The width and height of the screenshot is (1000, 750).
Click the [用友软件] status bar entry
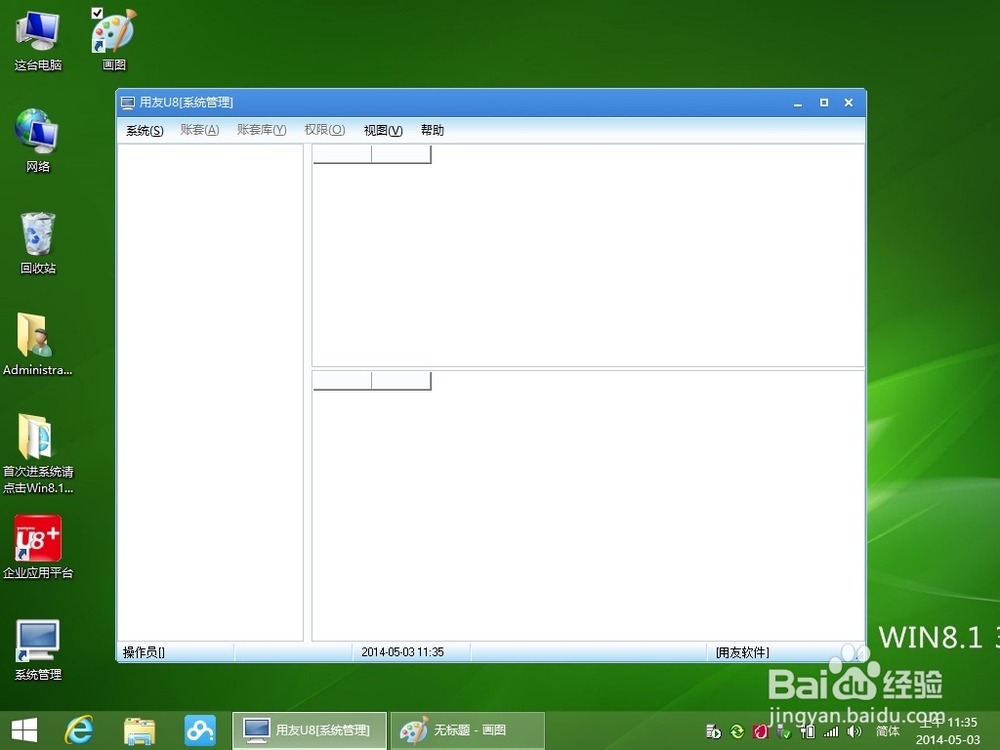click(x=742, y=652)
